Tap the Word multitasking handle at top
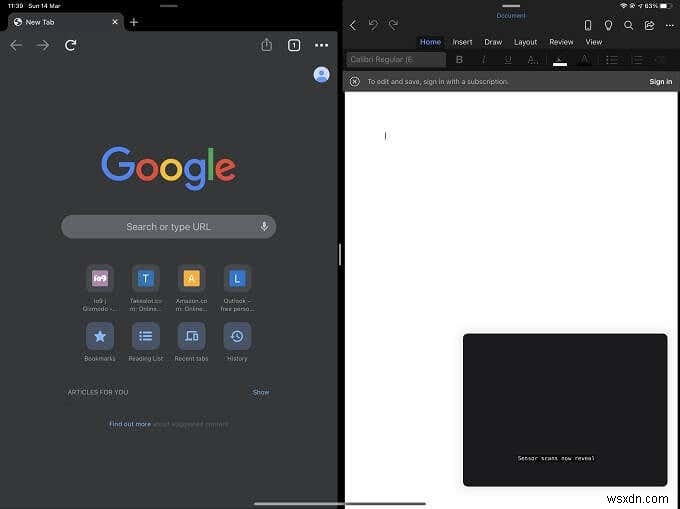Screen dimensions: 680x509 [x=511, y=6]
